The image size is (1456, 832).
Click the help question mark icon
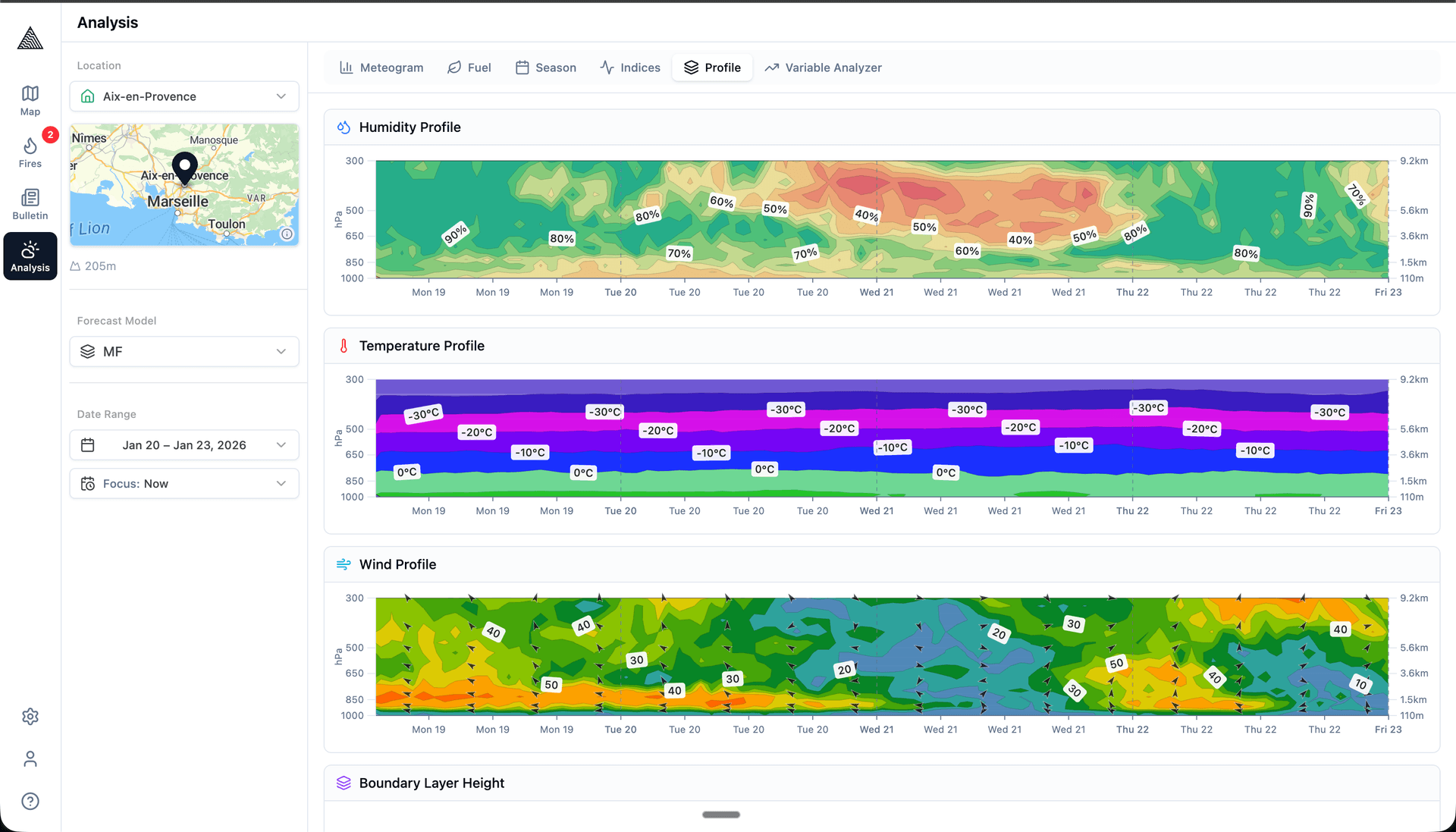pyautogui.click(x=30, y=801)
